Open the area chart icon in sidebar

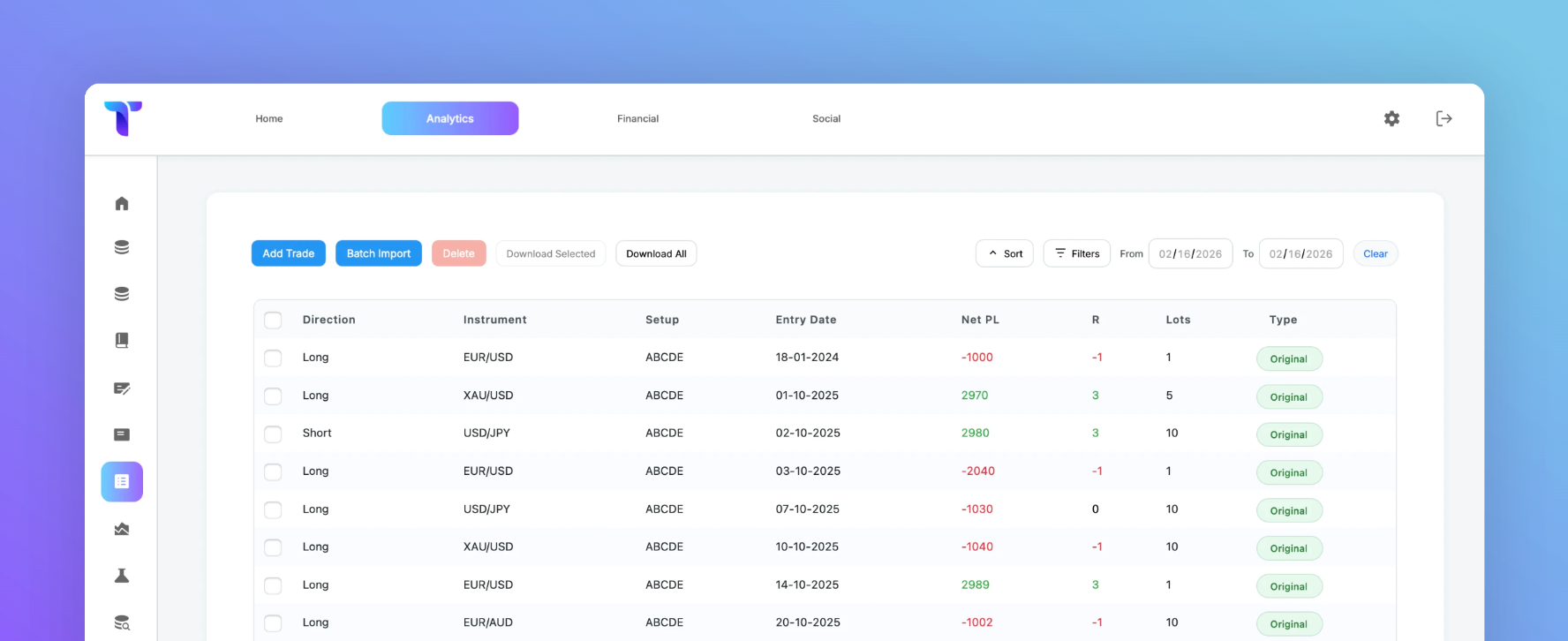tap(122, 530)
